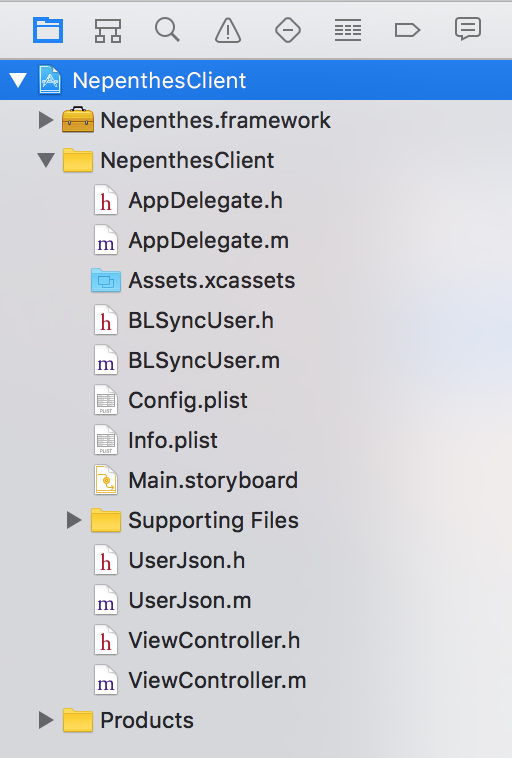This screenshot has width=512, height=758.
Task: Open the Breakpoint navigator tag icon
Action: (x=408, y=30)
